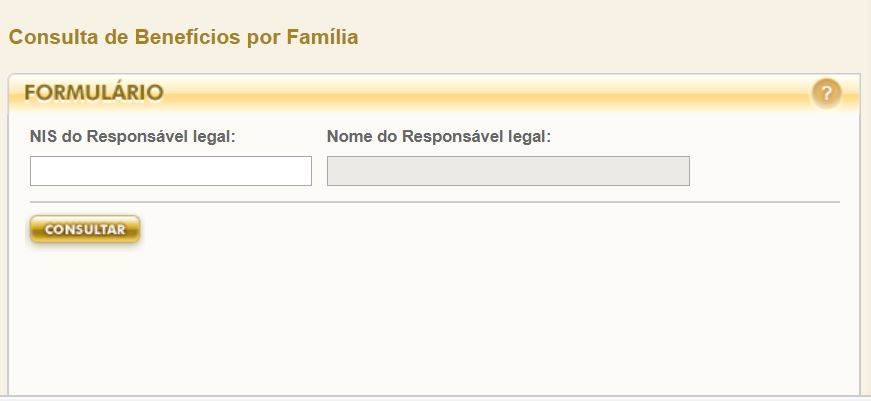
Task: Select the greyed-out name textbox
Action: pyautogui.click(x=508, y=171)
